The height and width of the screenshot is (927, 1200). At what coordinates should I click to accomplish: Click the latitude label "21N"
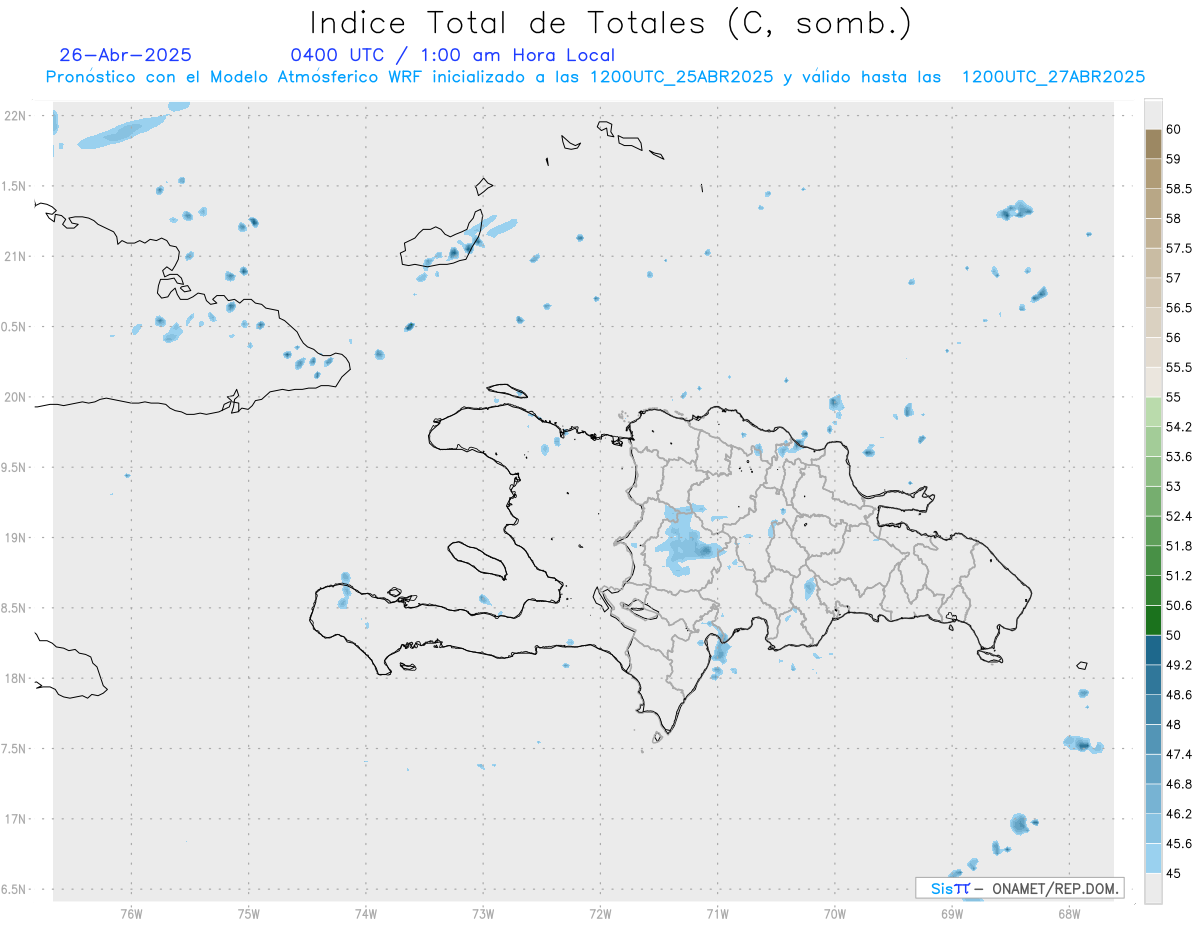(x=16, y=256)
